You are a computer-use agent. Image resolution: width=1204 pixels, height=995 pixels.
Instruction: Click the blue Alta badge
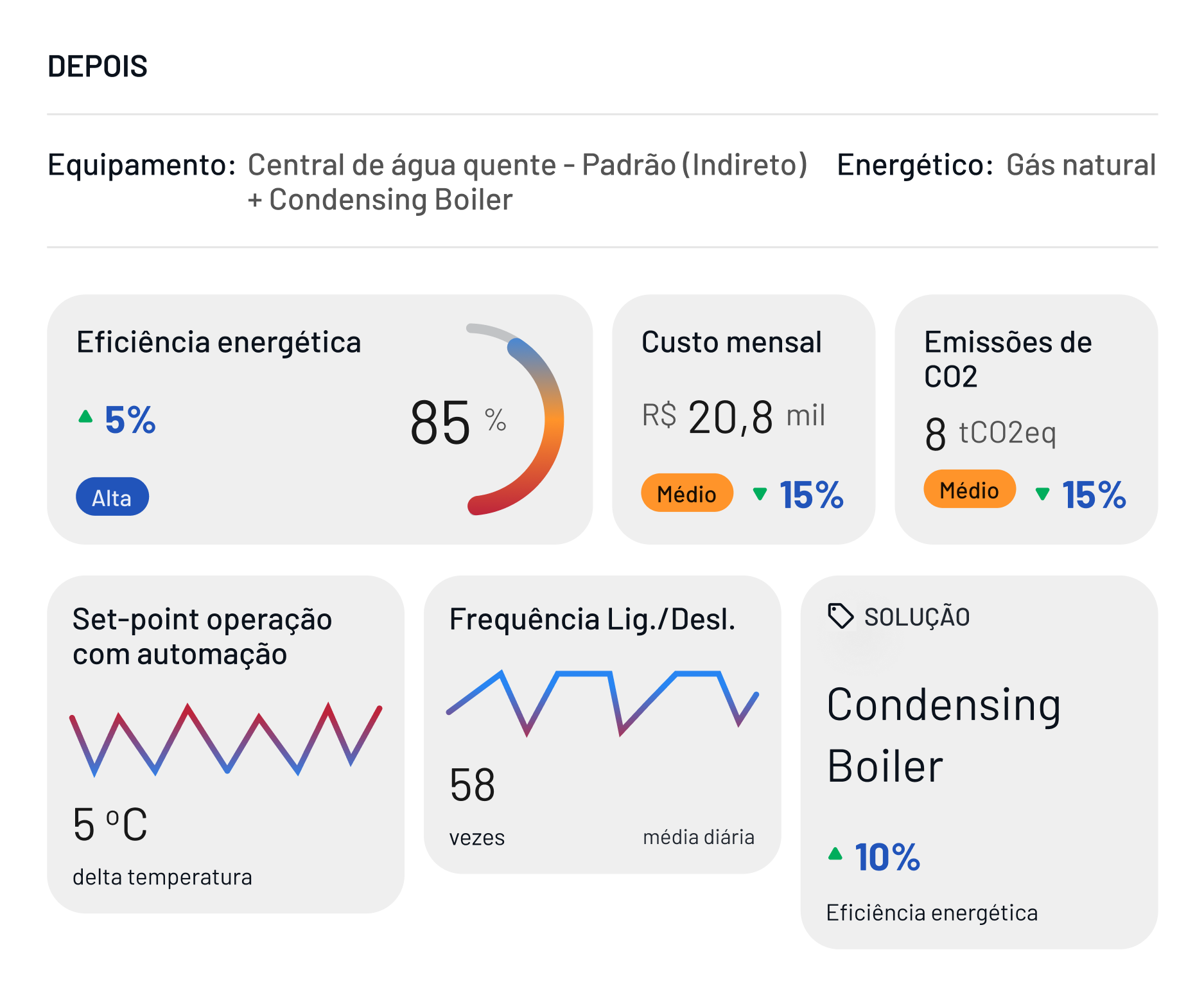tap(112, 497)
